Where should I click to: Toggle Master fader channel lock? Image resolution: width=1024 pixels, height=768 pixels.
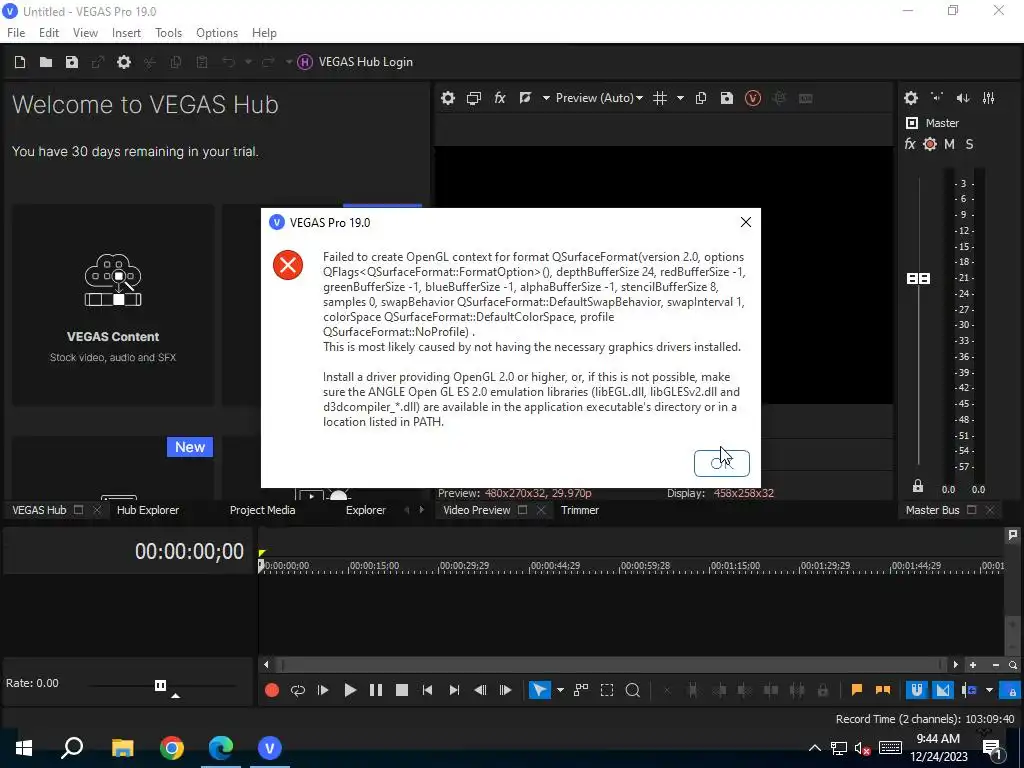[918, 486]
